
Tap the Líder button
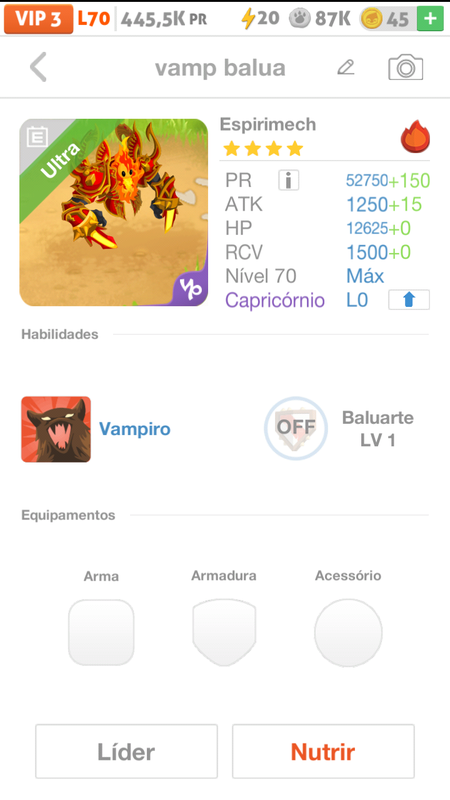[127, 751]
